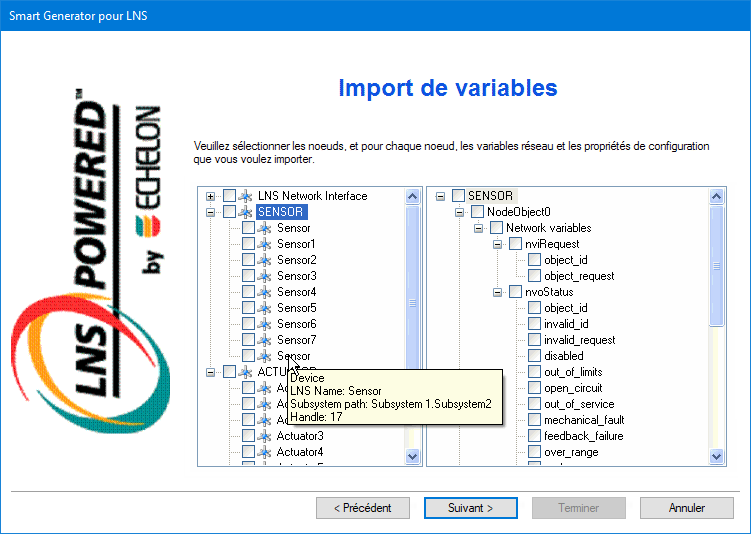Expand the LNS Network Interface node
751x534 pixels.
(x=210, y=196)
